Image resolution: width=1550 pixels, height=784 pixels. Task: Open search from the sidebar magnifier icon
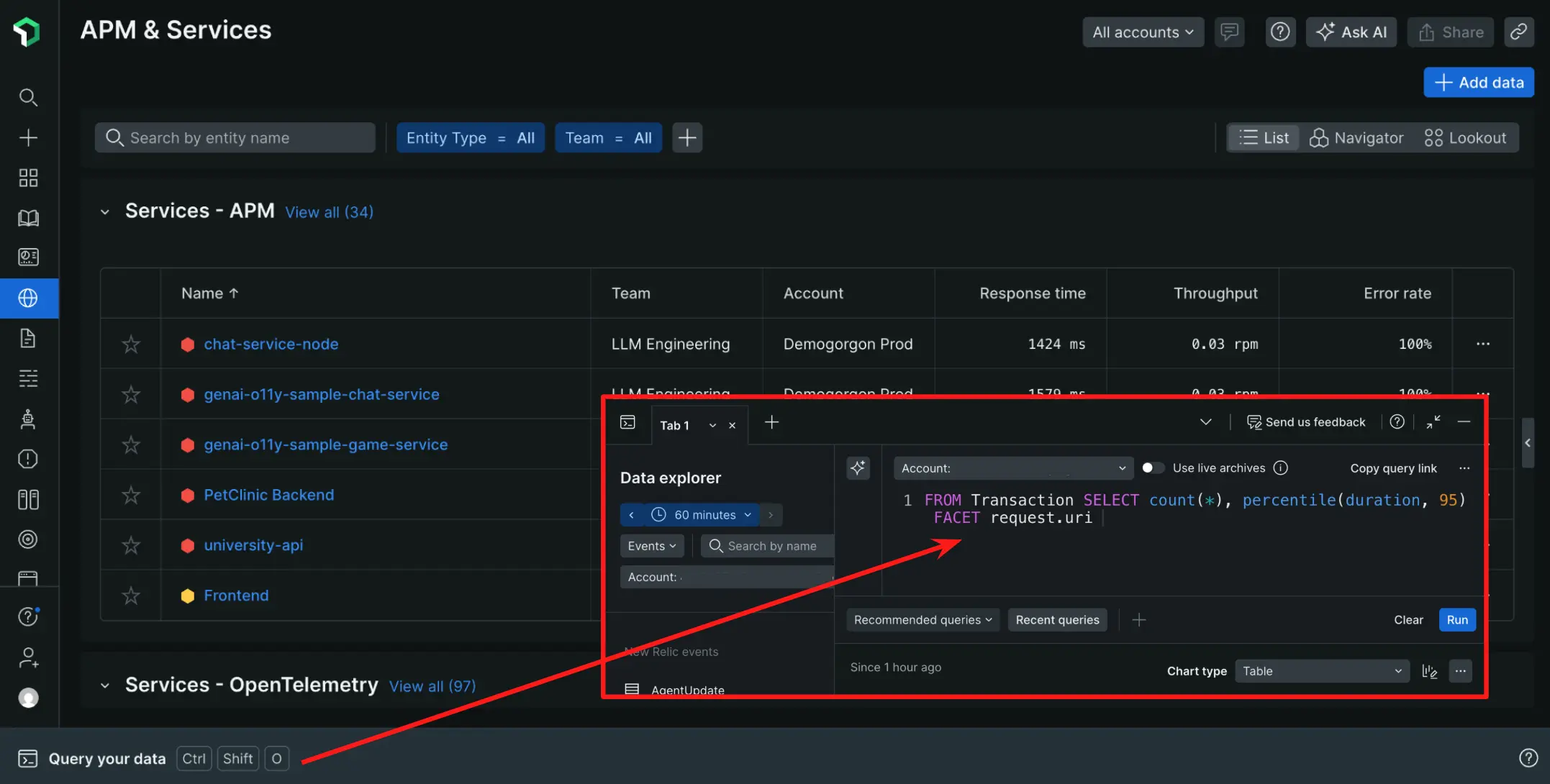click(28, 97)
